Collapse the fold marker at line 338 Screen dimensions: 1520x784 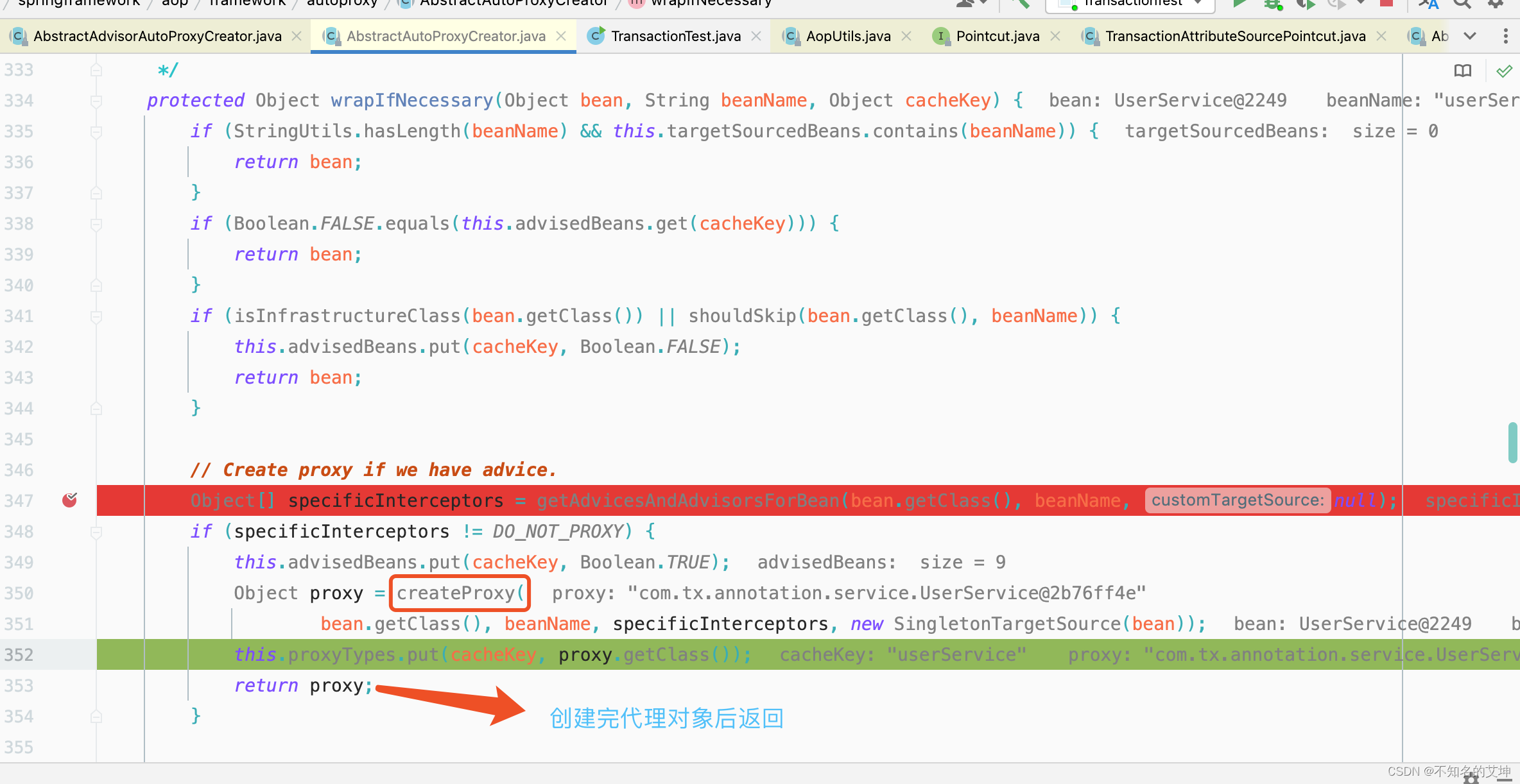pyautogui.click(x=96, y=224)
